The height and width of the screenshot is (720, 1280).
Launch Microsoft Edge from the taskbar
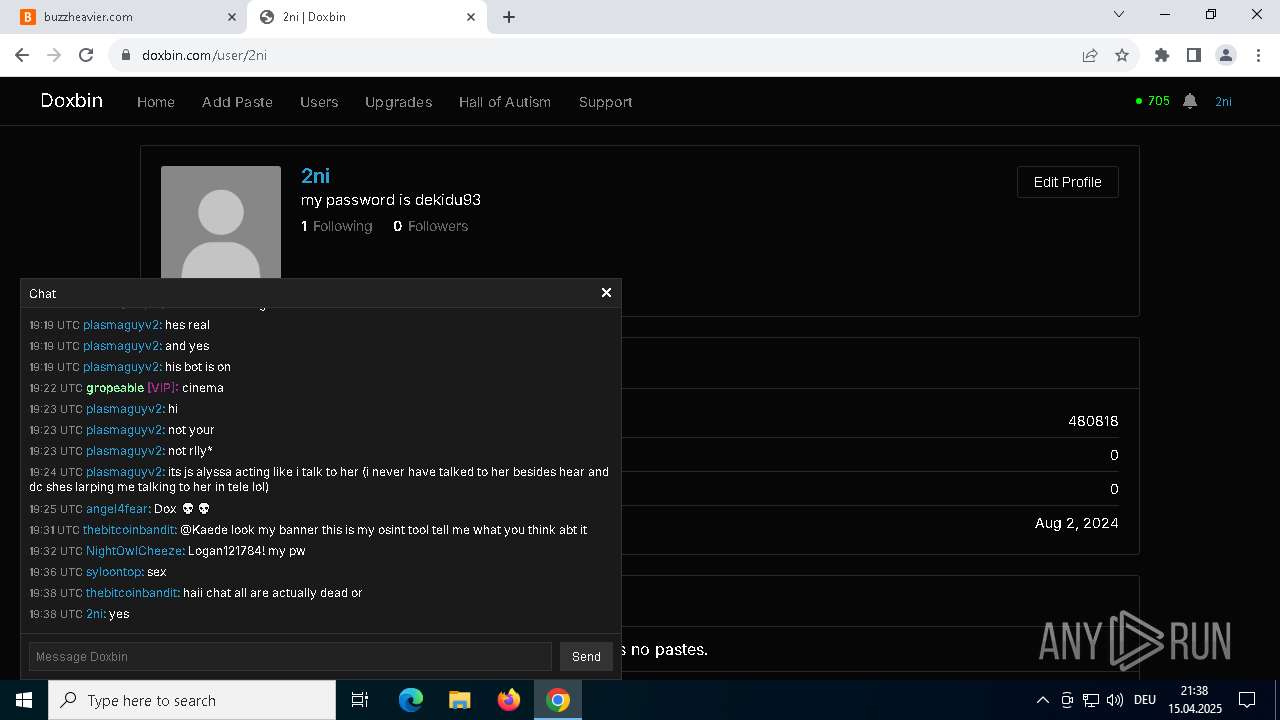[411, 700]
